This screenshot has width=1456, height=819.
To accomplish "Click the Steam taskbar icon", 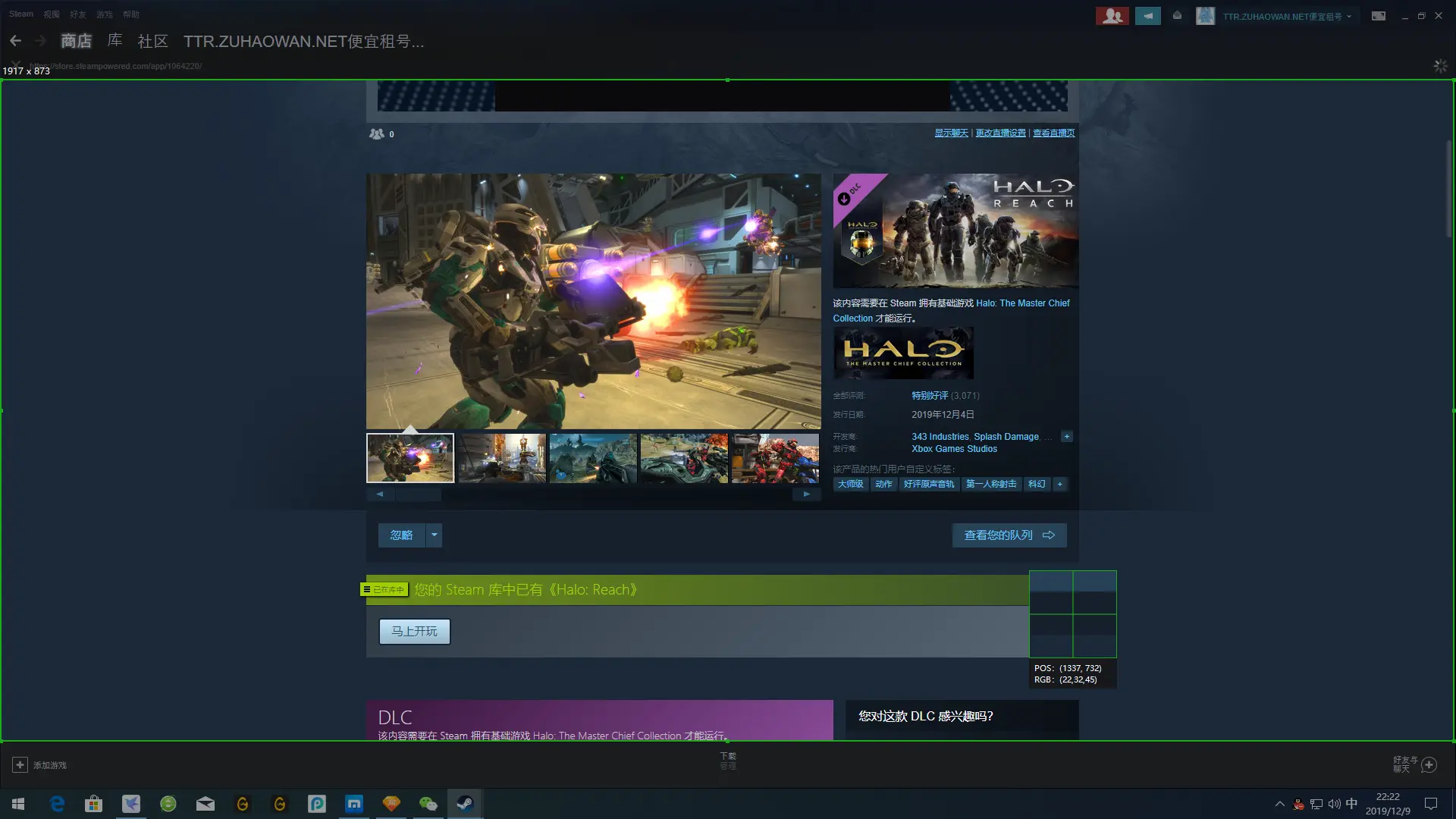I will click(465, 804).
